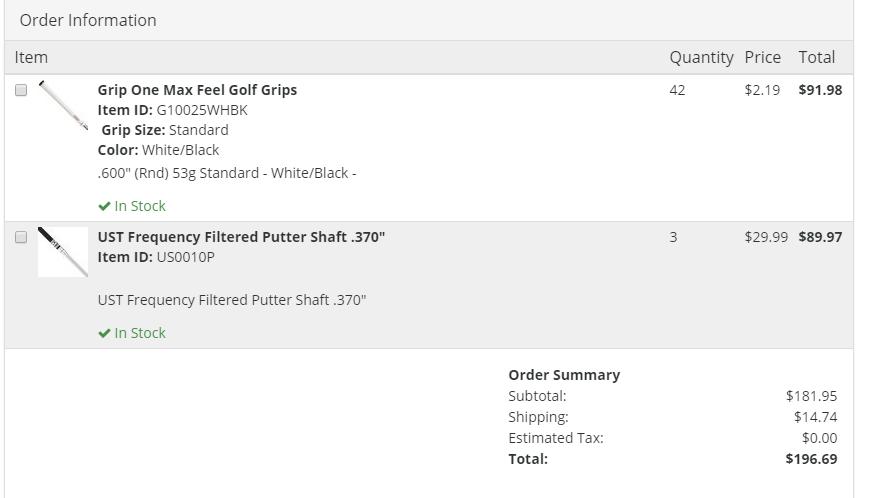Tick the UST Frequency Filtered Putter Shaft checkbox
The height and width of the screenshot is (498, 885).
tap(21, 237)
